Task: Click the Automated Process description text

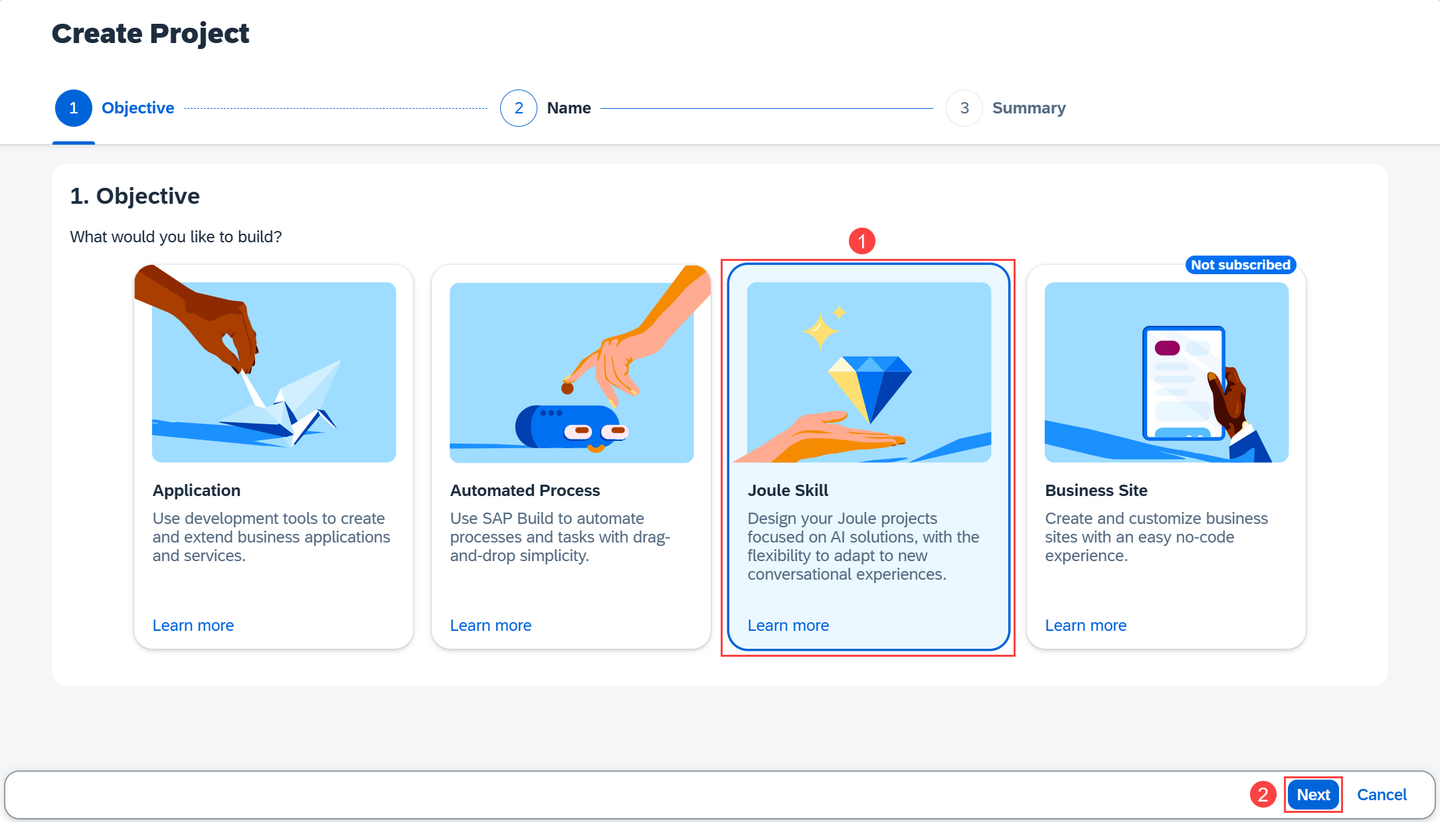Action: pyautogui.click(x=560, y=537)
